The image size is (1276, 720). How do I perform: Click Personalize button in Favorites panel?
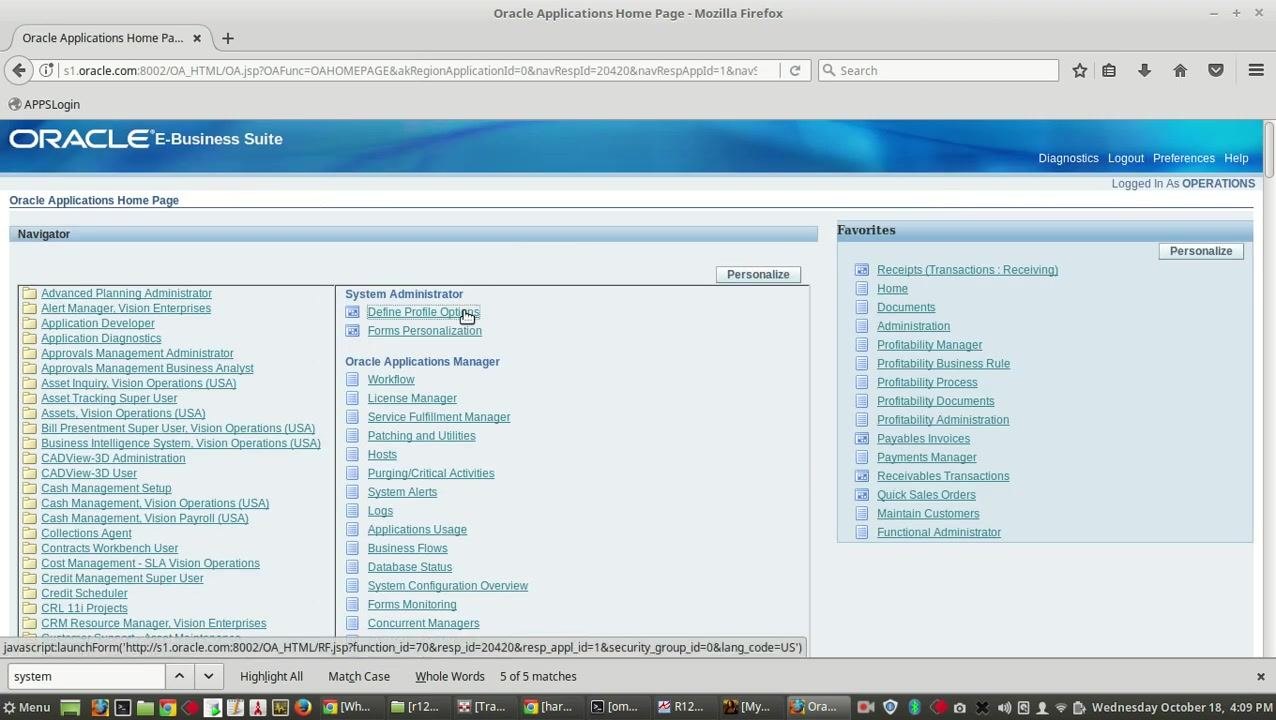(1201, 251)
